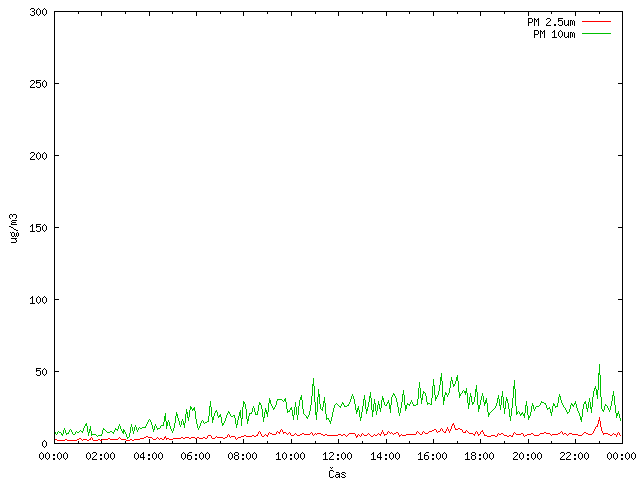
Task: Click the Čas x-axis title
Action: pos(337,473)
